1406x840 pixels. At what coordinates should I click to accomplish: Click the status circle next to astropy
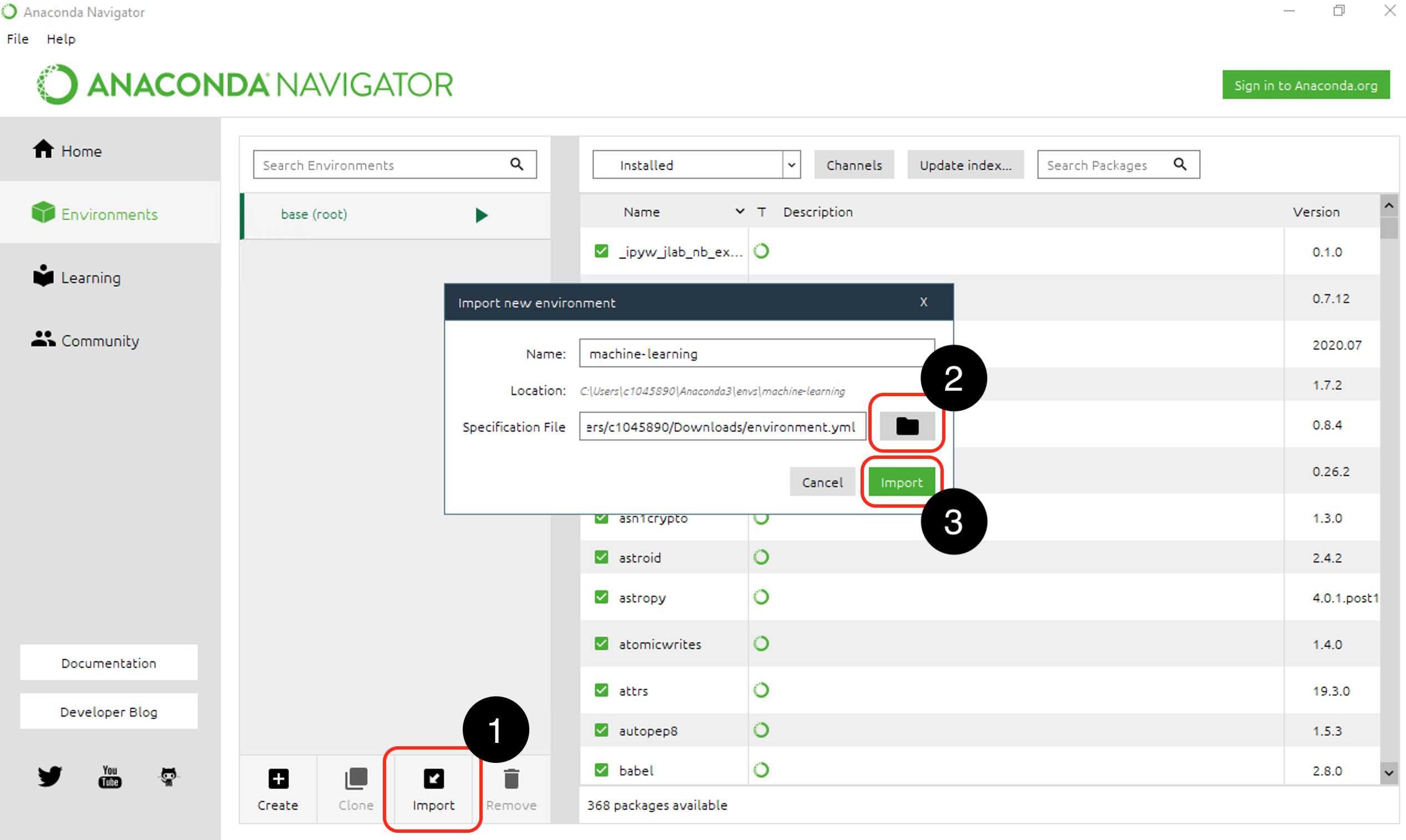click(761, 597)
